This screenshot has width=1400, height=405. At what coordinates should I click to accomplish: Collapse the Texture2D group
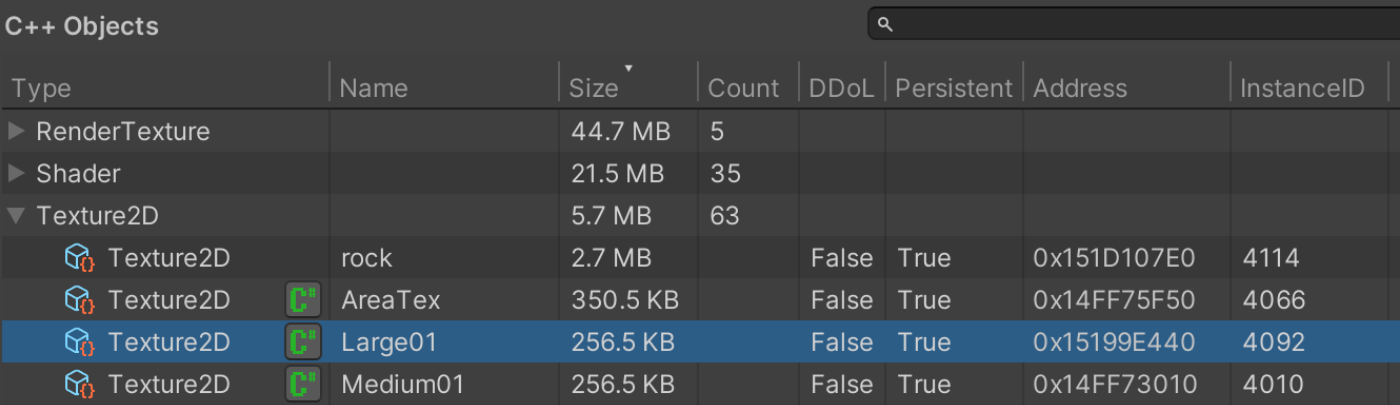pyautogui.click(x=16, y=215)
